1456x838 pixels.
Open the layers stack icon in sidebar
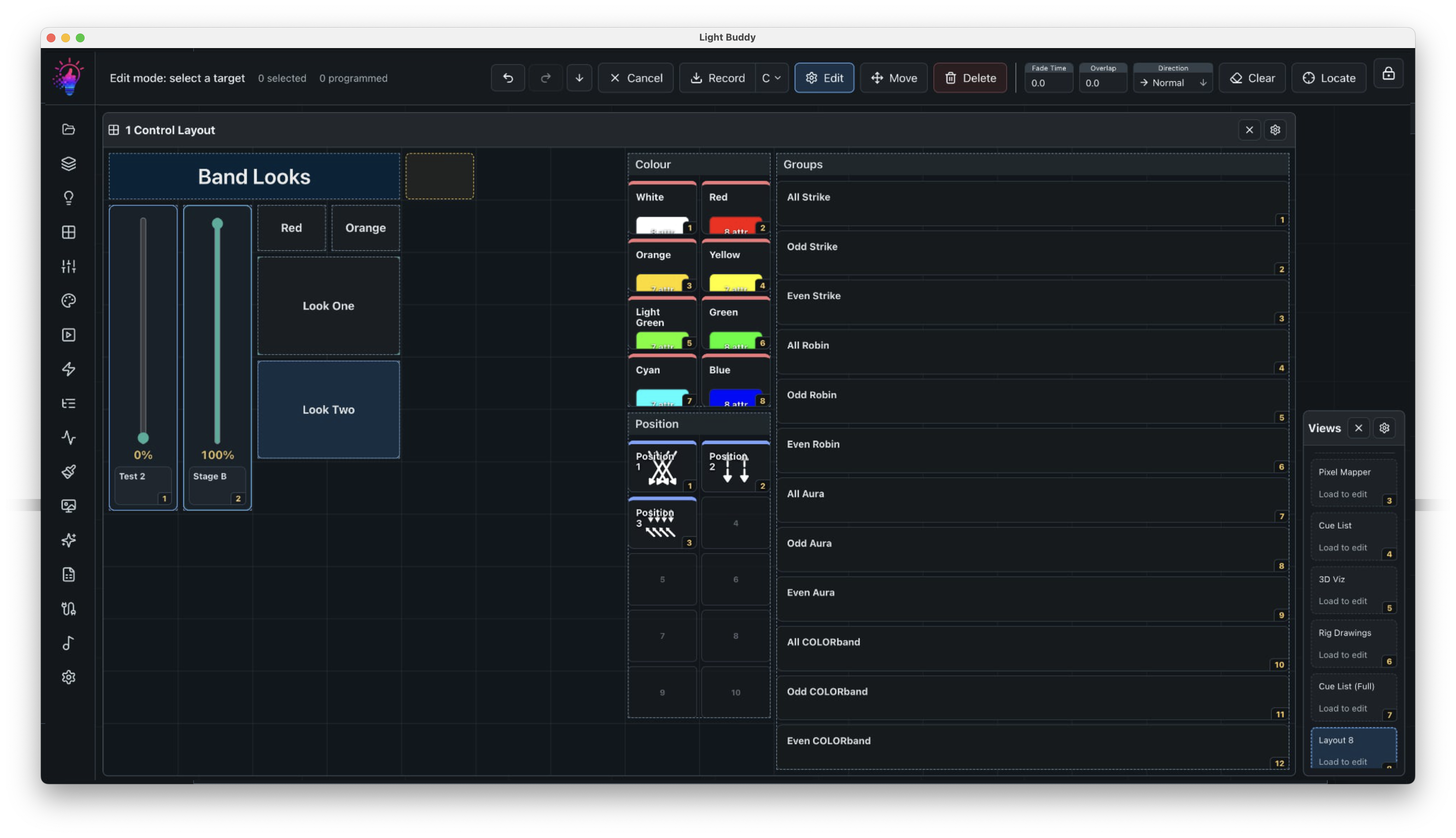[x=69, y=163]
